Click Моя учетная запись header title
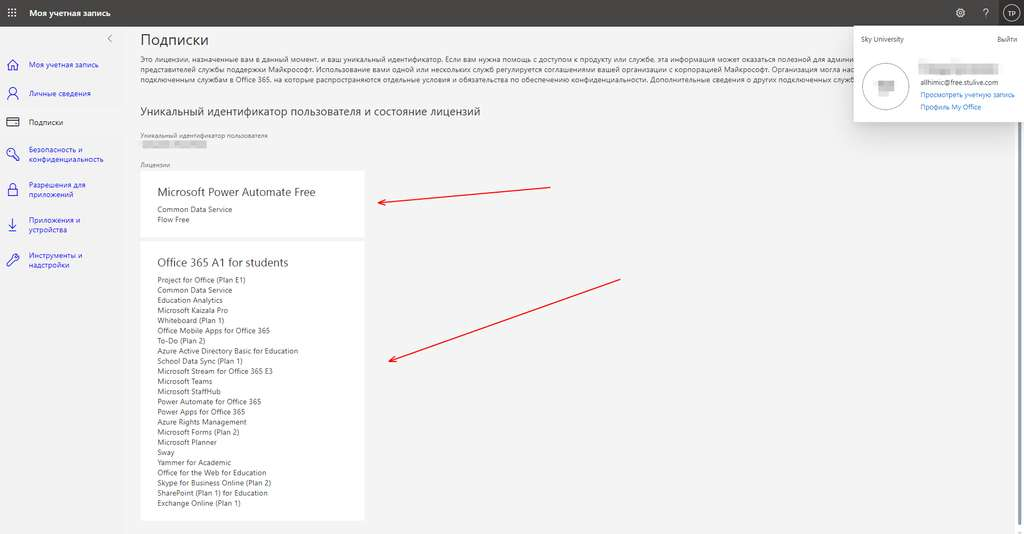The height and width of the screenshot is (534, 1024). coord(70,13)
